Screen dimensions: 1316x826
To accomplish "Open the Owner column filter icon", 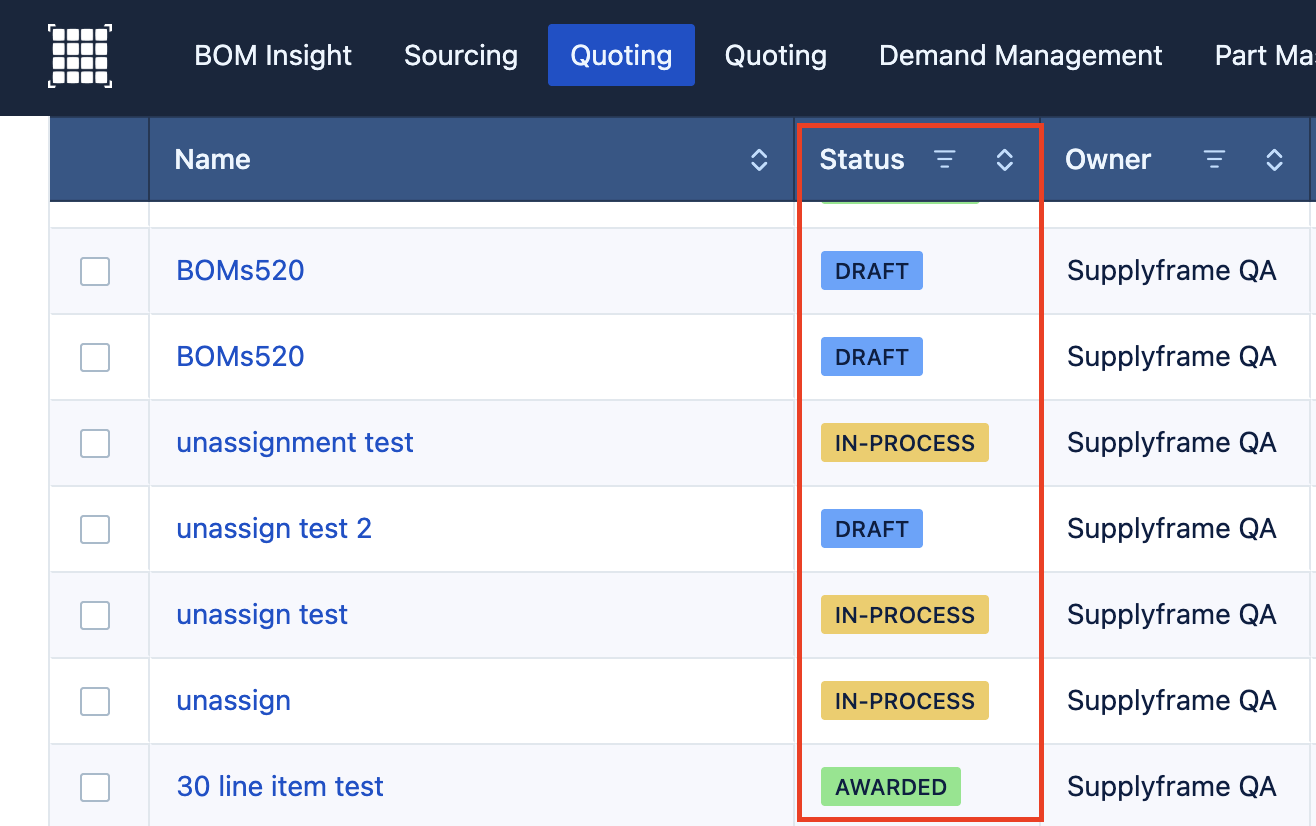I will (1214, 160).
